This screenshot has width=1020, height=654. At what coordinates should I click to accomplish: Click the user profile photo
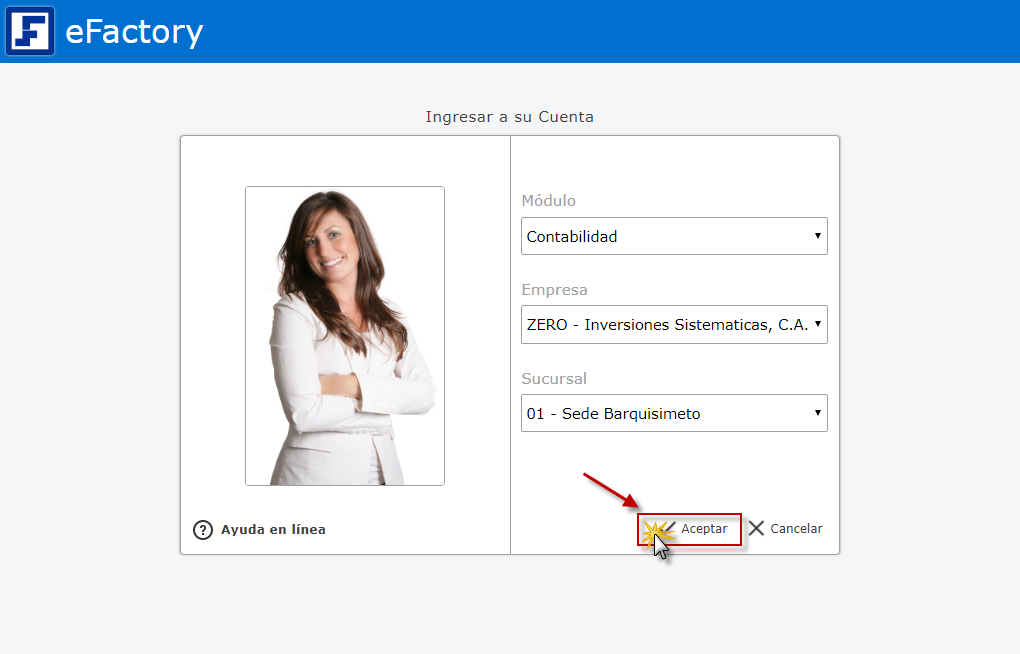(345, 335)
